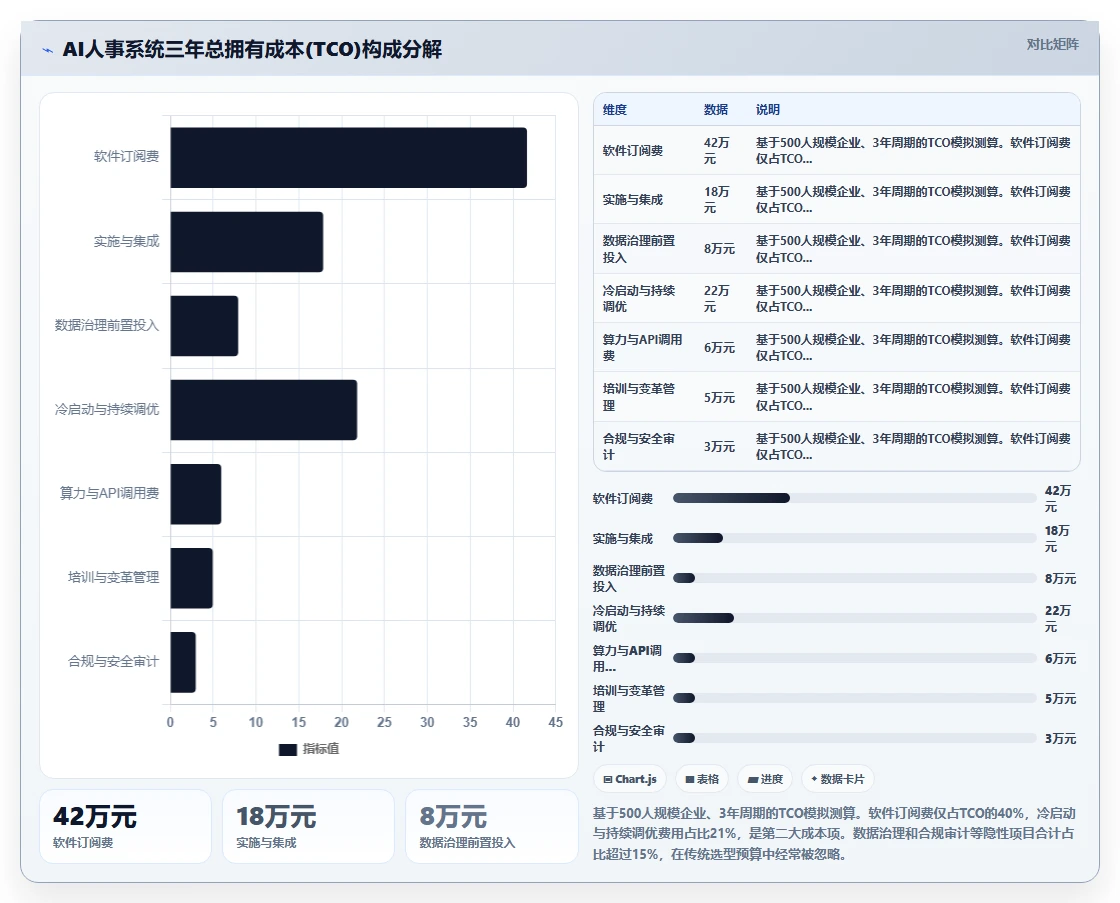The height and width of the screenshot is (903, 1120).
Task: Click the chart y-axis label 软件订阅费
Action: 126,156
